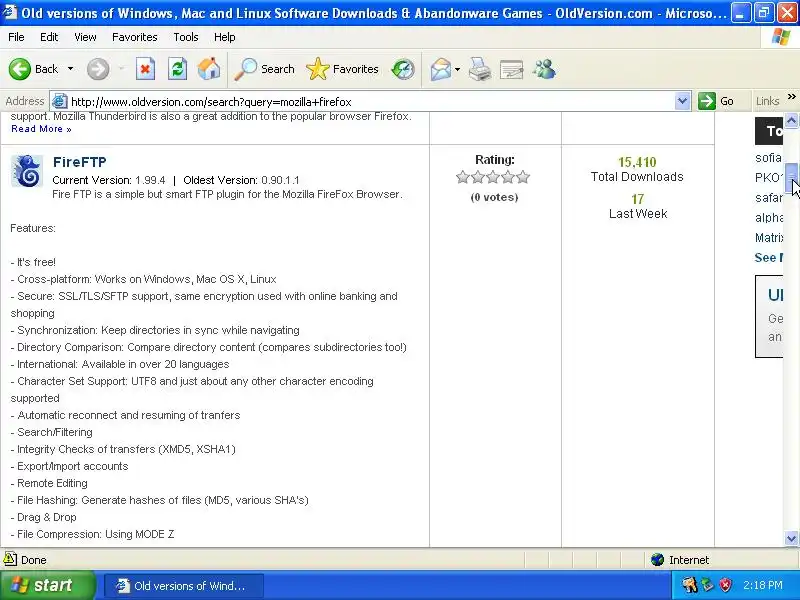Rate FireFTP four stars
The image size is (800, 600).
[508, 177]
